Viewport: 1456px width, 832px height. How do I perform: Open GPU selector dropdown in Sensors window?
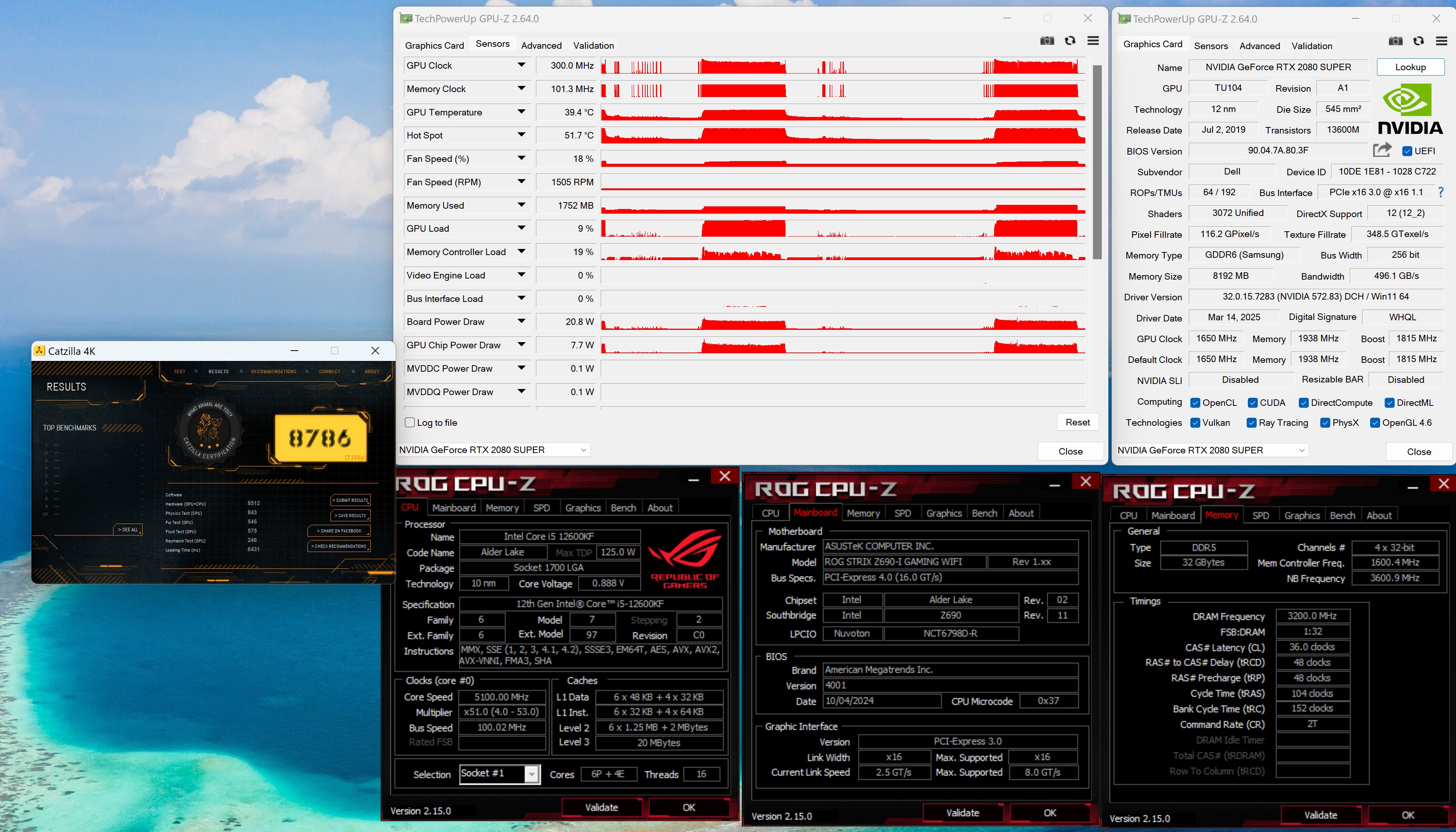(x=493, y=450)
